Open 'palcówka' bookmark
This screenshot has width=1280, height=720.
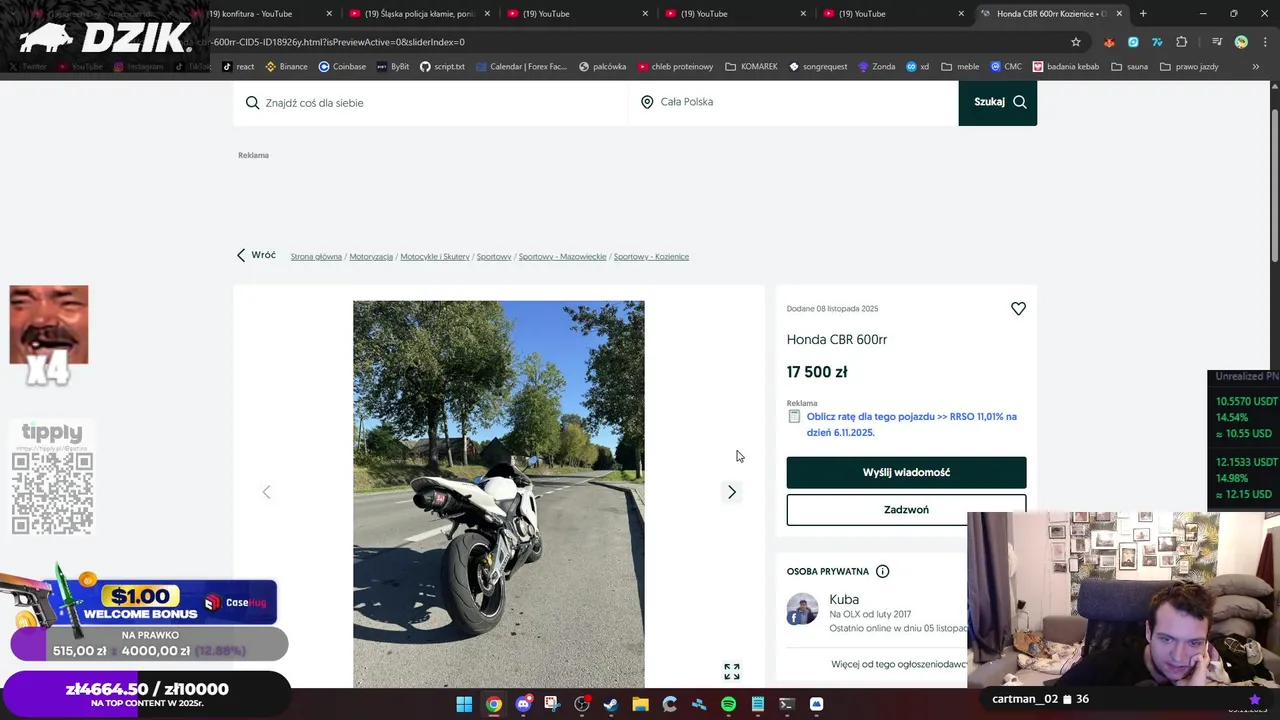coord(602,67)
